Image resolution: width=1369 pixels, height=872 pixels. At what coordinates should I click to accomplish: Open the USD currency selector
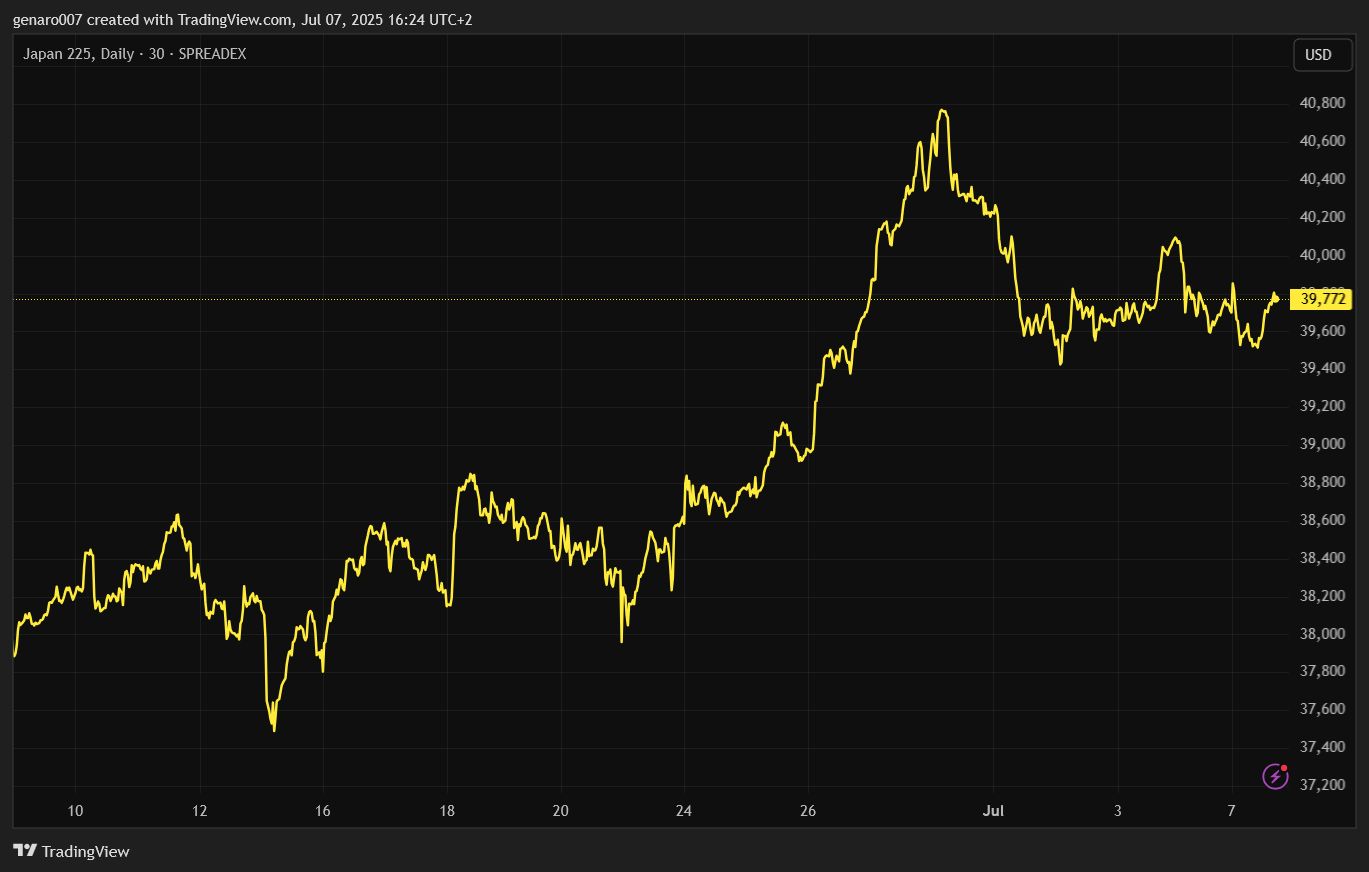tap(1322, 55)
